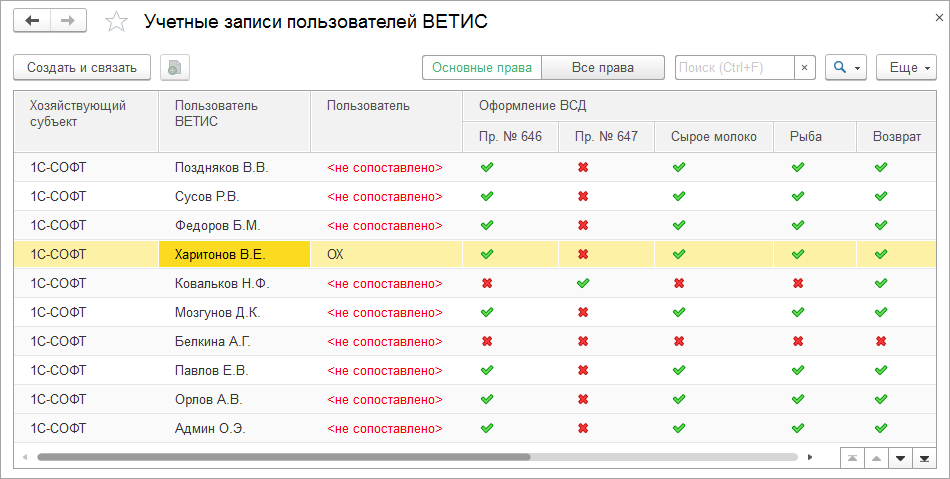Jump to the last row of list

point(923,458)
